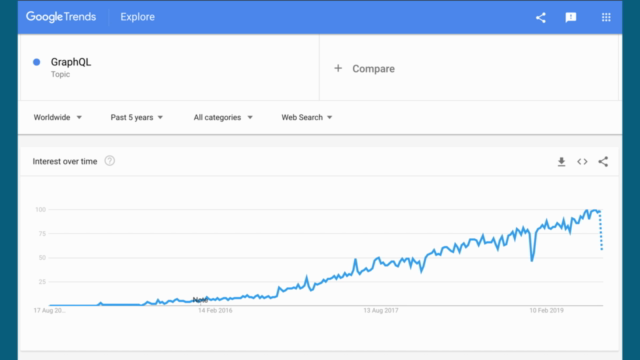Click the share icon in the header
This screenshot has height=360, width=640.
click(540, 18)
